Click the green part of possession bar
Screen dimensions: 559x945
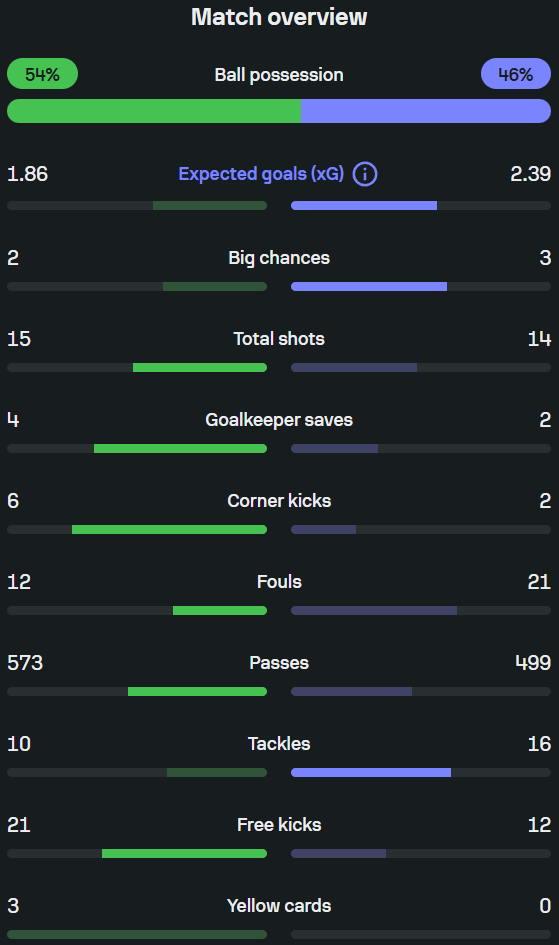(154, 111)
